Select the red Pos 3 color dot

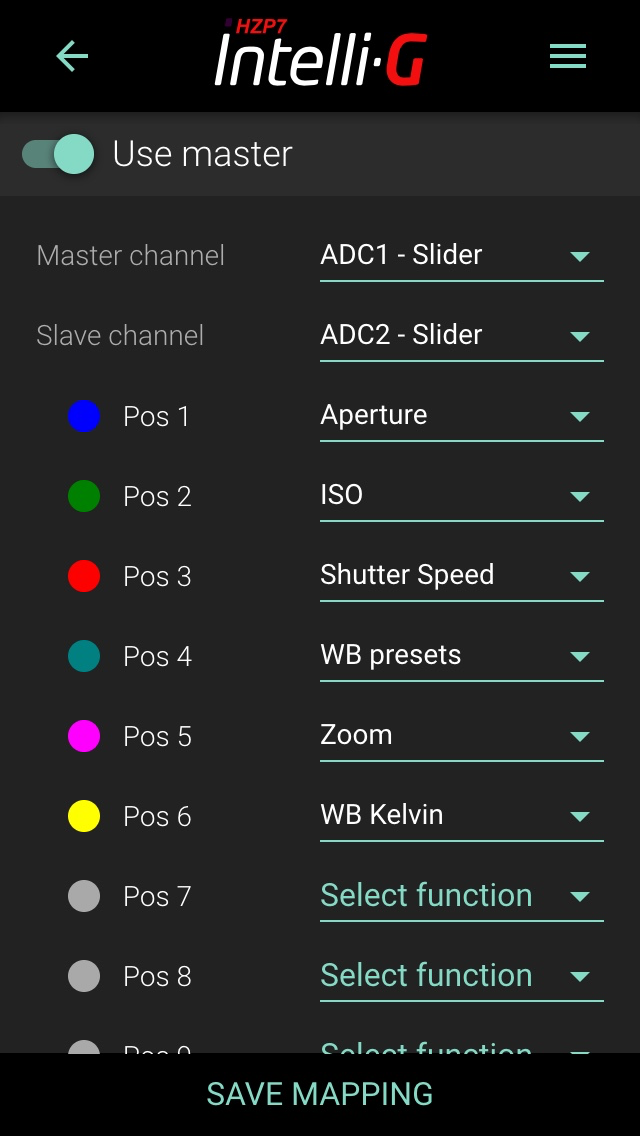(x=84, y=576)
